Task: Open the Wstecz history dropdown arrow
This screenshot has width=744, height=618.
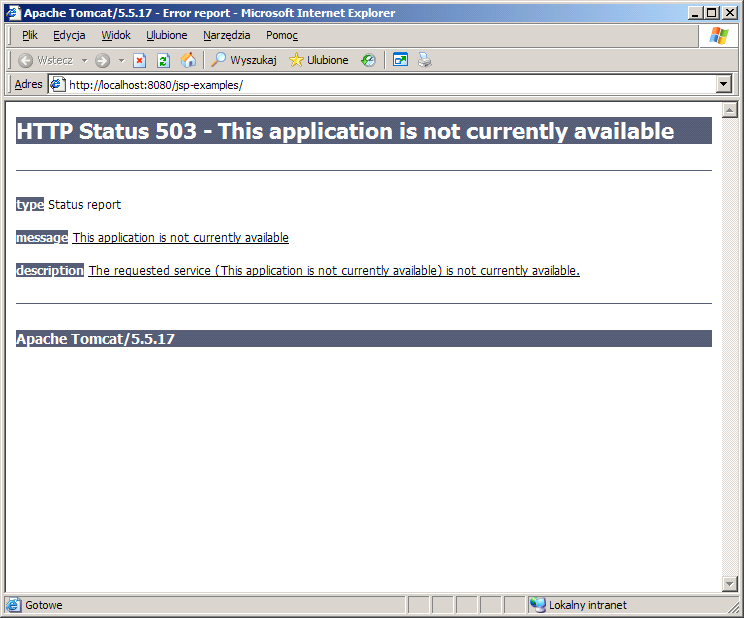Action: coord(84,60)
